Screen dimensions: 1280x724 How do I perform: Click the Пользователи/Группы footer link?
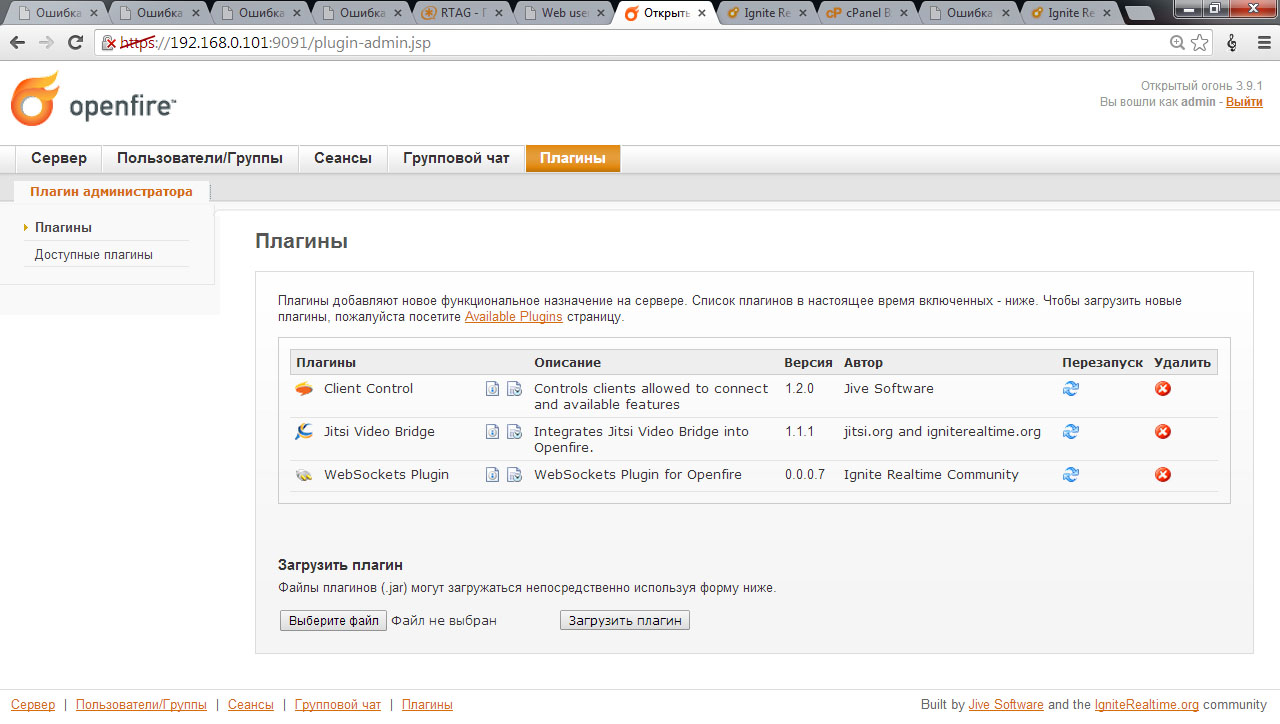(141, 705)
